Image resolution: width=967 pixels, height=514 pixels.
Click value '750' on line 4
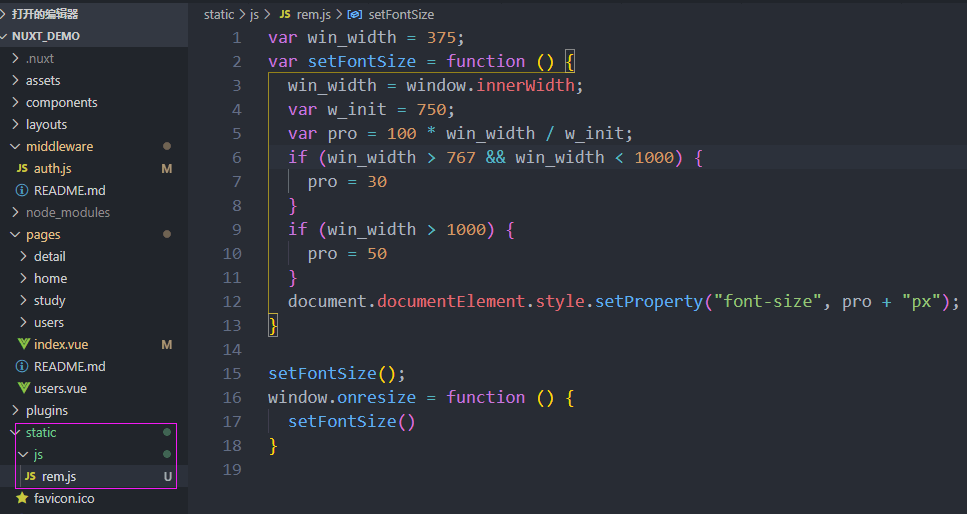coord(431,109)
